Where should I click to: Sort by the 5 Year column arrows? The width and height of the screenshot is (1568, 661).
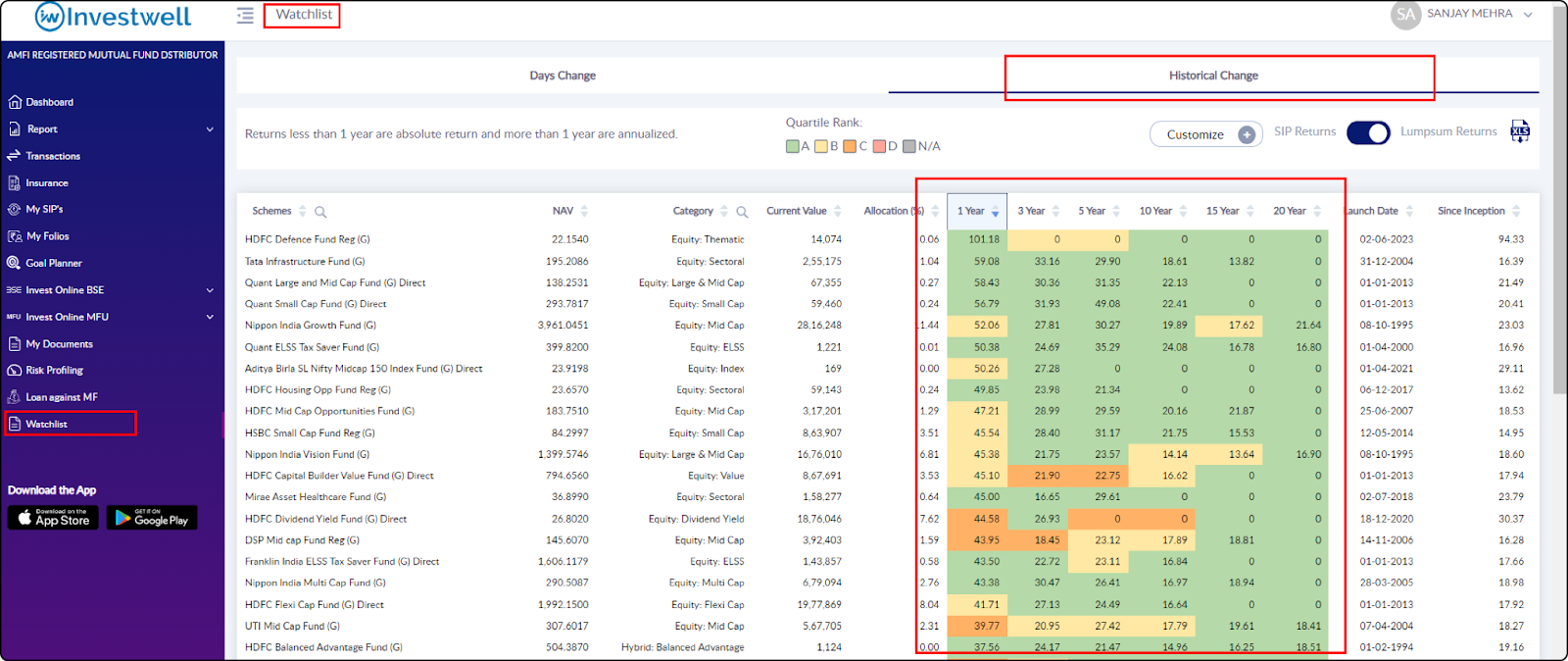(x=1116, y=211)
